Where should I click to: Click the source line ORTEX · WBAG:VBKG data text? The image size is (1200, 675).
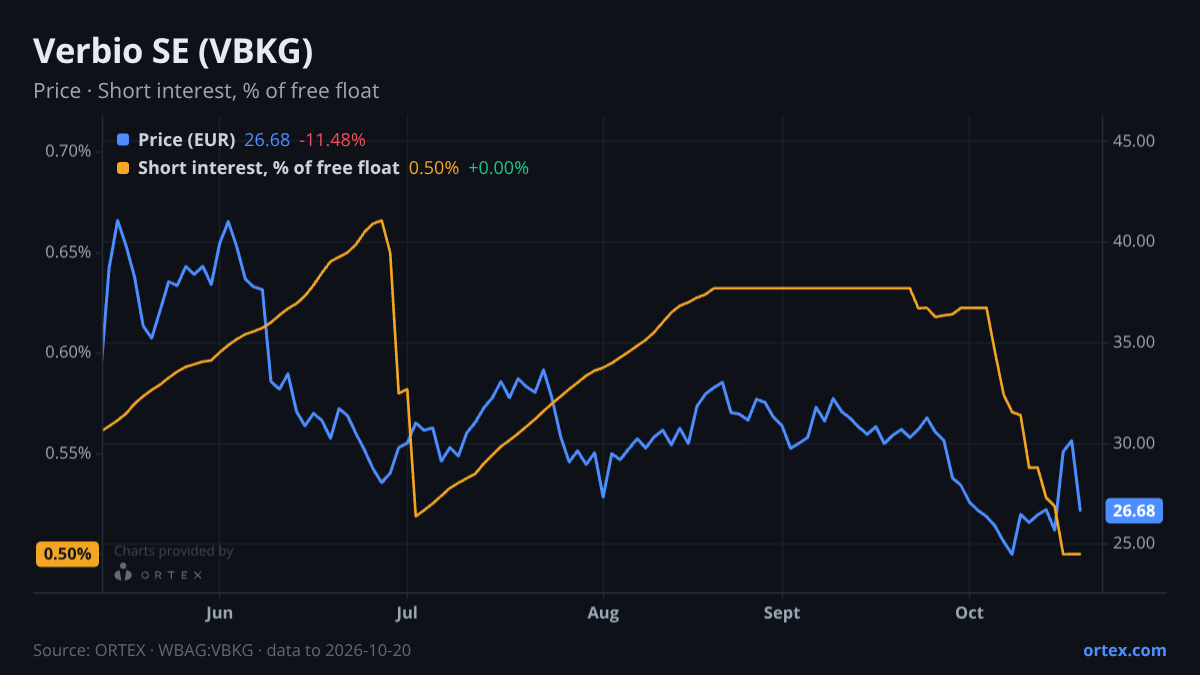[222, 650]
